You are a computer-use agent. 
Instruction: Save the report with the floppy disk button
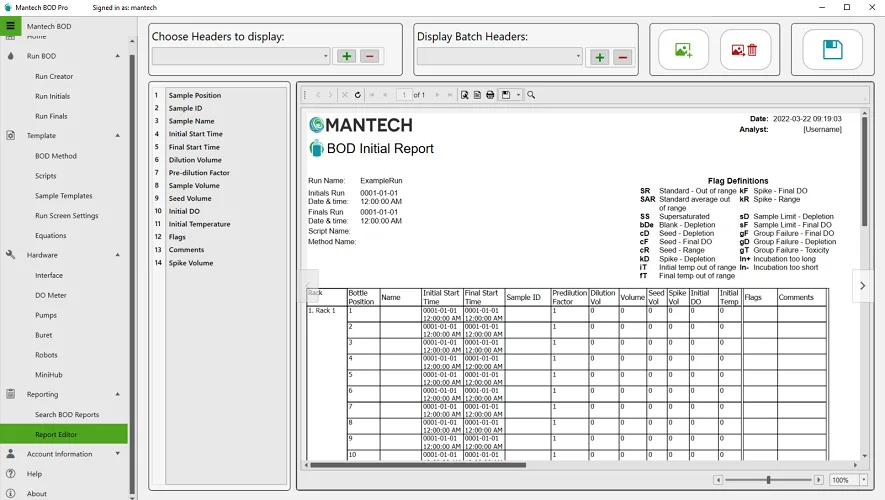pyautogui.click(x=832, y=50)
